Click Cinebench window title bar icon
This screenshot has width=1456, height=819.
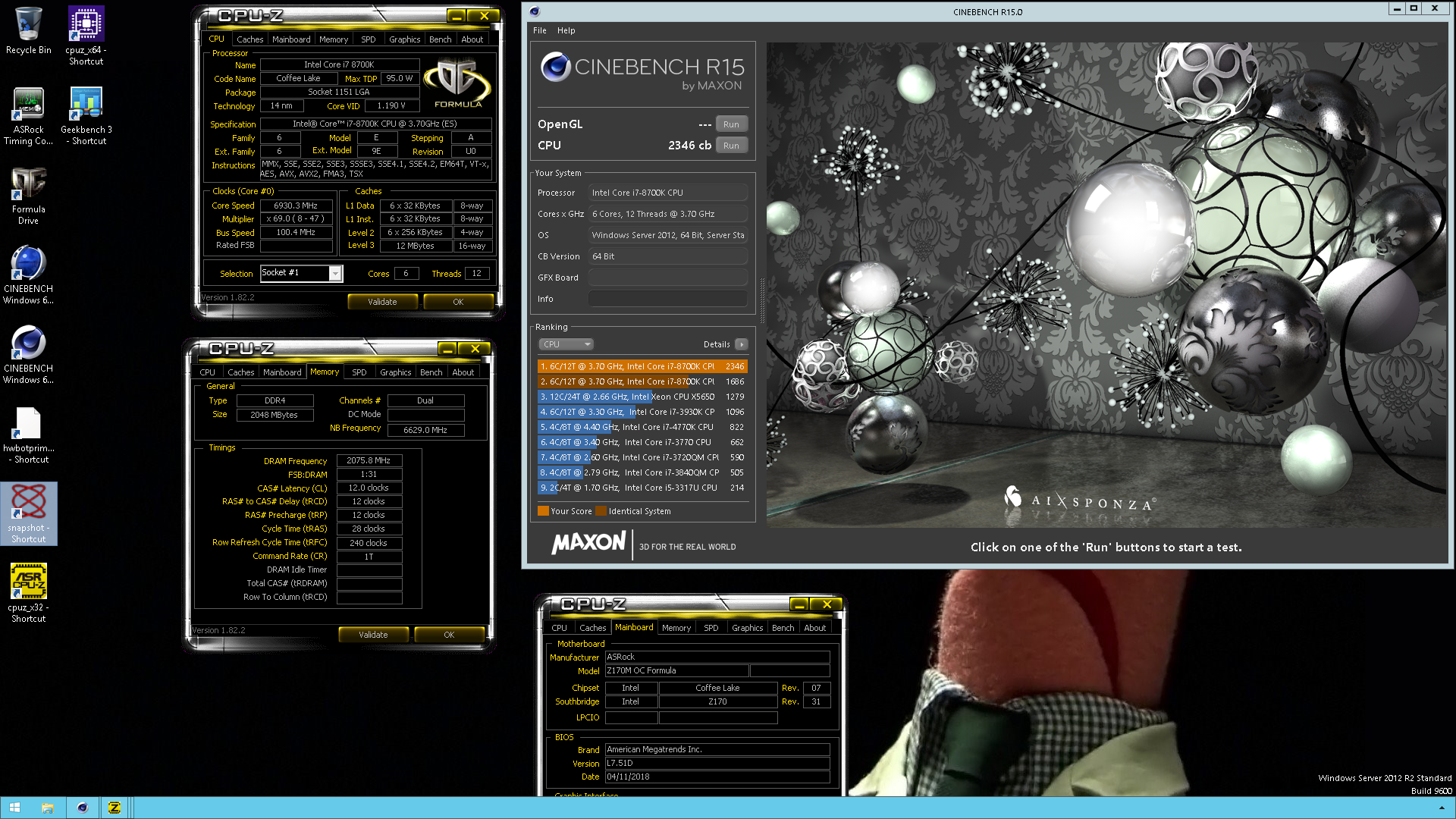point(534,11)
